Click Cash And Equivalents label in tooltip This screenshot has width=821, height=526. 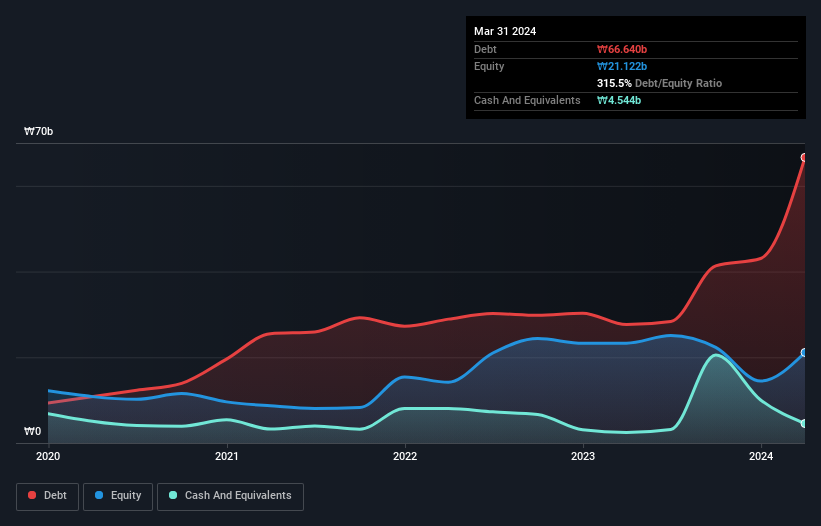pos(527,100)
